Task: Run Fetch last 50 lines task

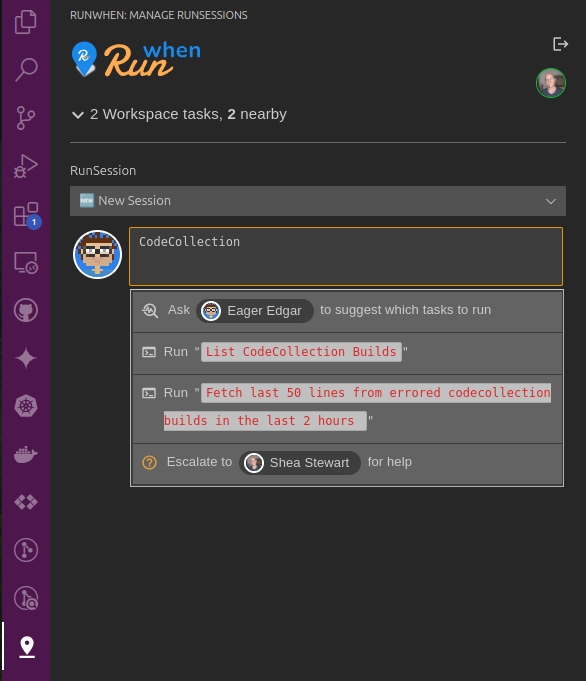Action: coord(347,408)
